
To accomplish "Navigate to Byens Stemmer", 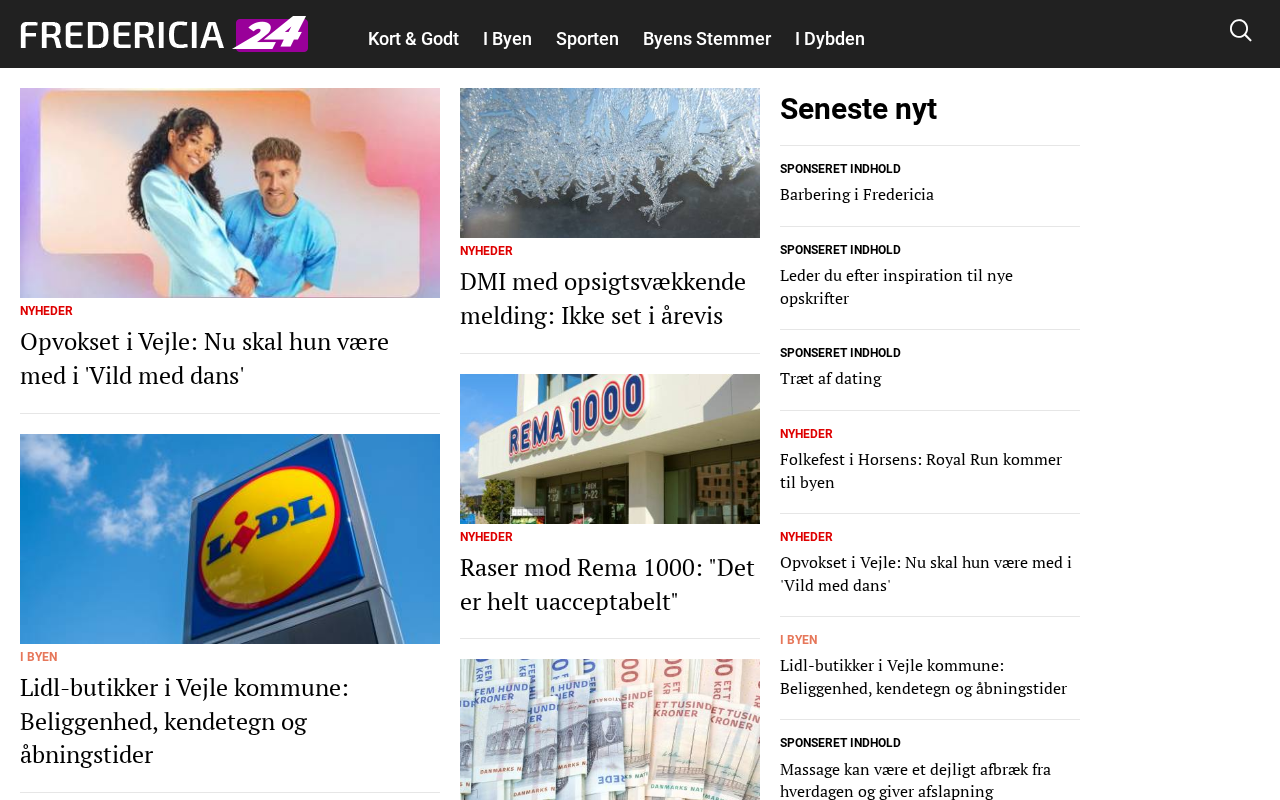I will click(x=707, y=39).
